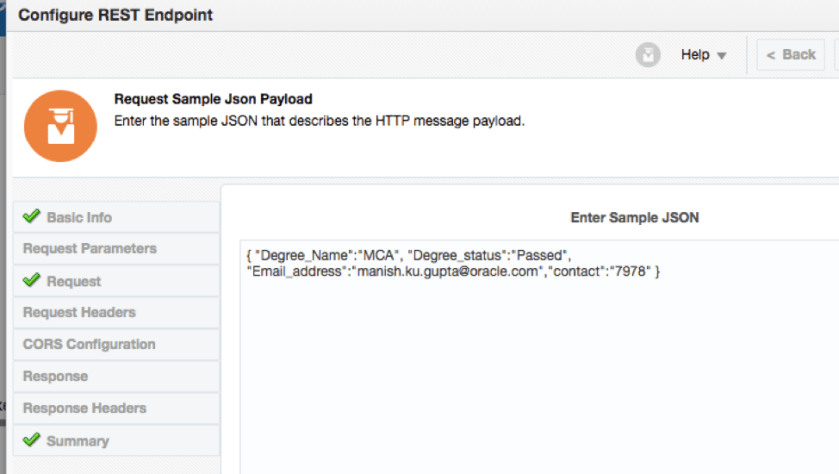The width and height of the screenshot is (839, 474).
Task: Open the Basic Info step
Action: click(x=79, y=217)
